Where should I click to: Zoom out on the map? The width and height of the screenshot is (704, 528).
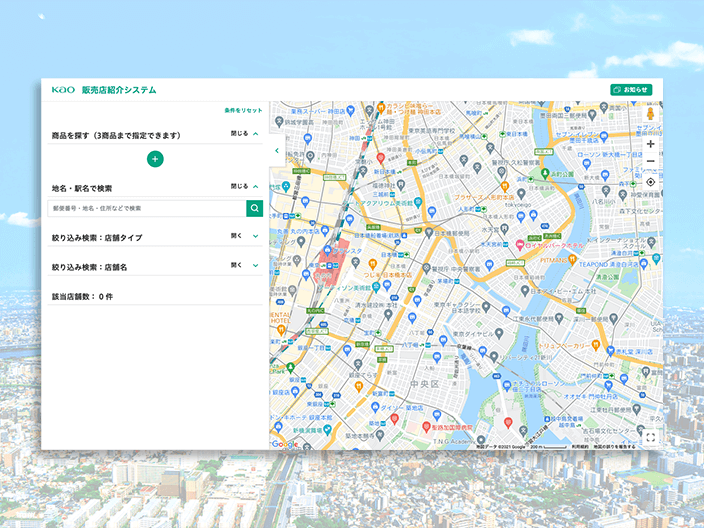tap(650, 161)
